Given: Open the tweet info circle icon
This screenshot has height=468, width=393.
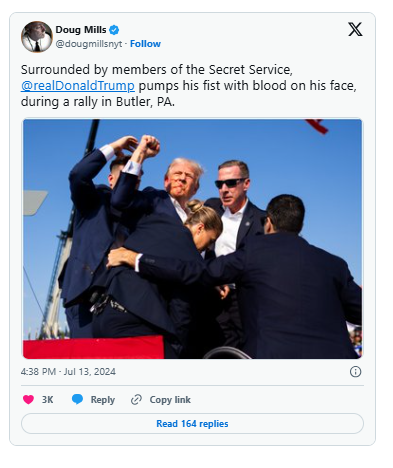Looking at the screenshot, I should pyautogui.click(x=355, y=372).
